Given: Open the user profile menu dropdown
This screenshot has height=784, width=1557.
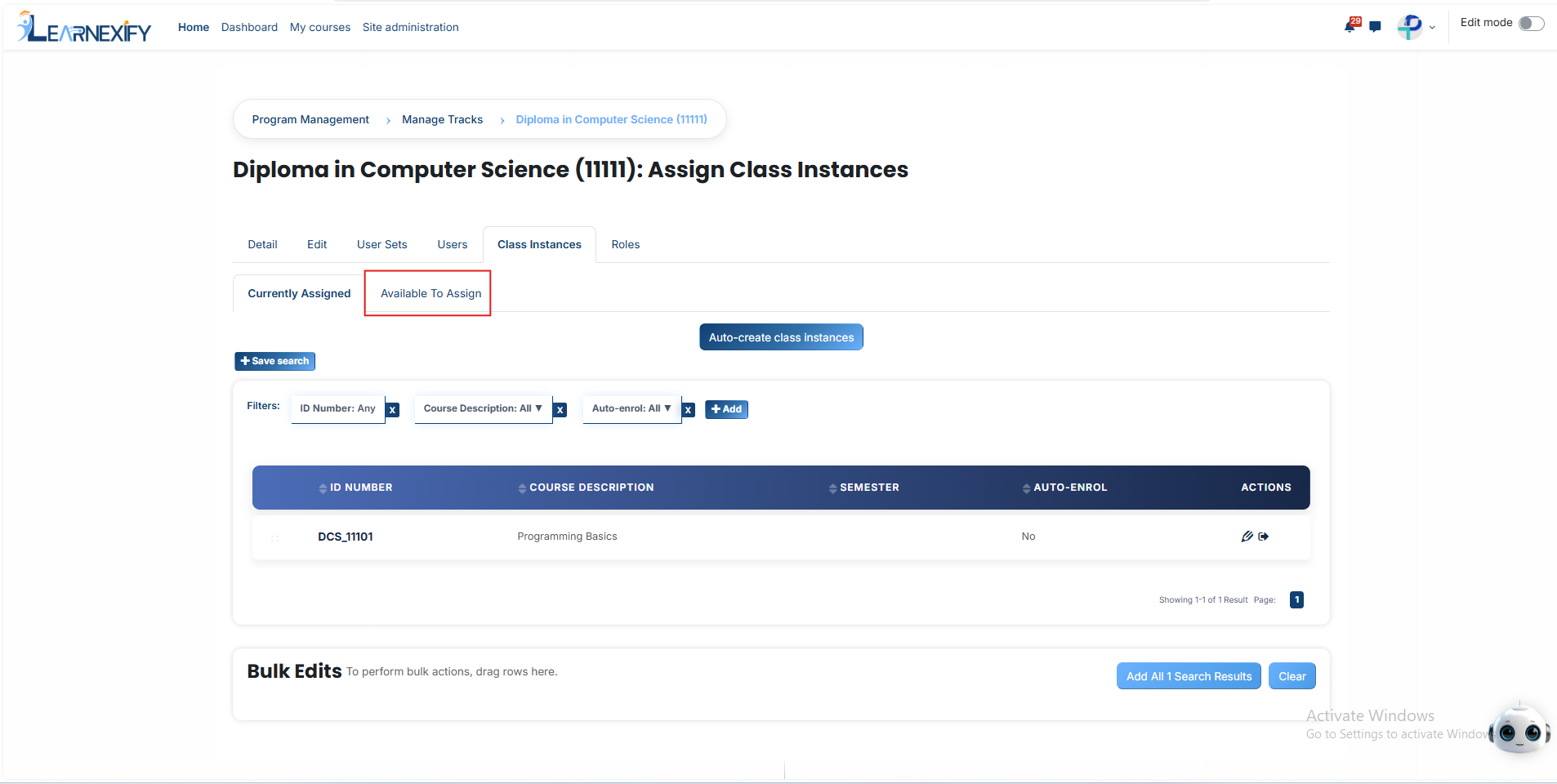Looking at the screenshot, I should coord(1416,27).
